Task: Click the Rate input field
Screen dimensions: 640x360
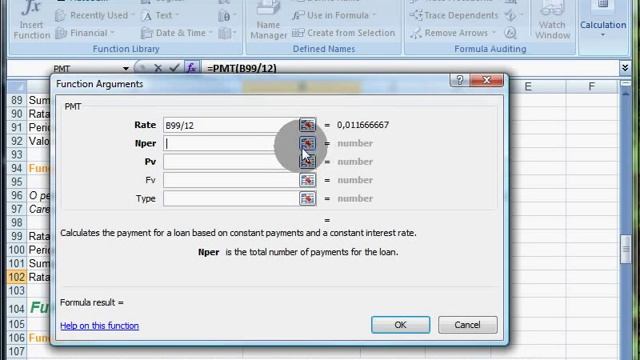Action: (x=231, y=125)
